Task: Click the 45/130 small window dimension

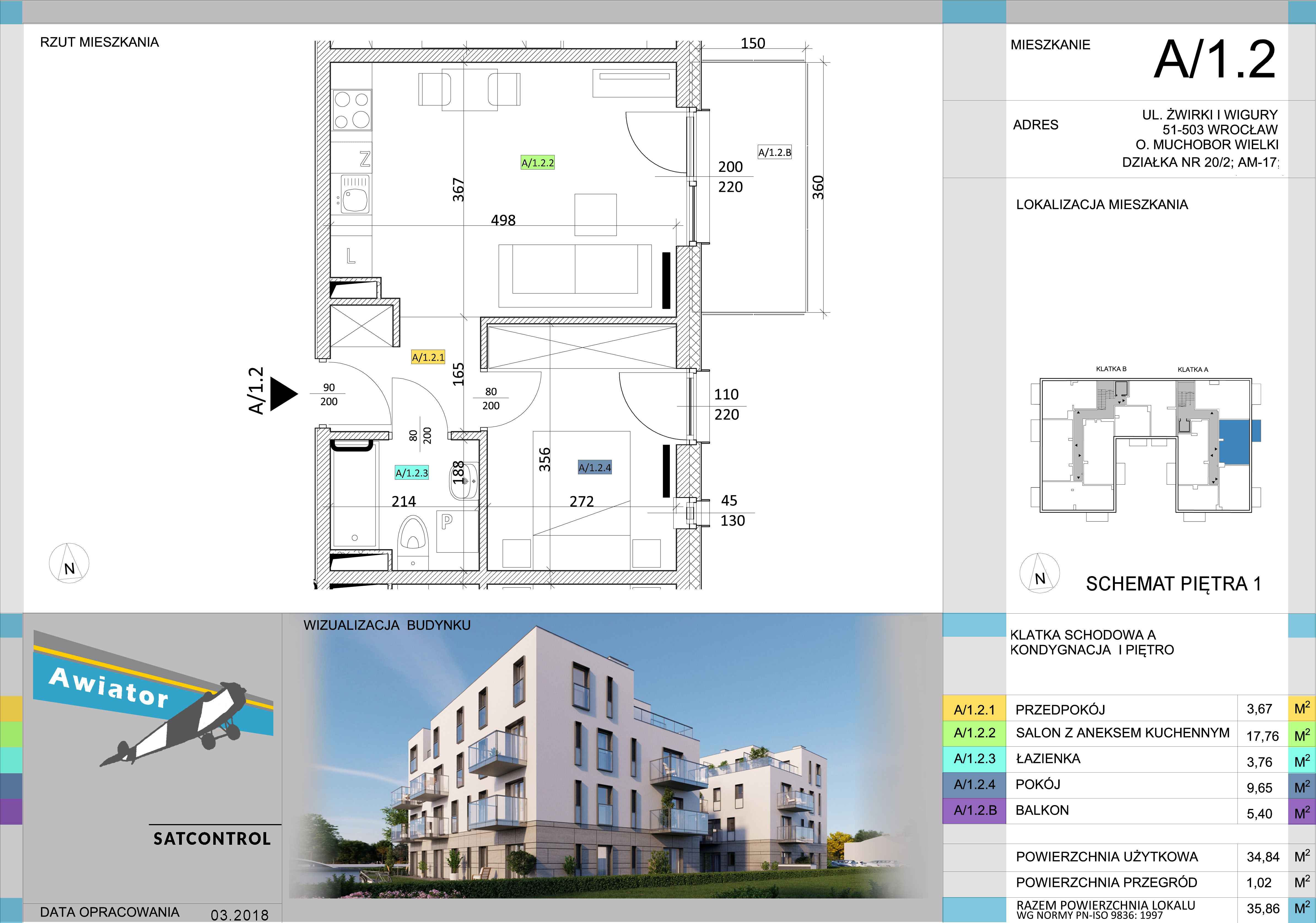Action: click(732, 510)
